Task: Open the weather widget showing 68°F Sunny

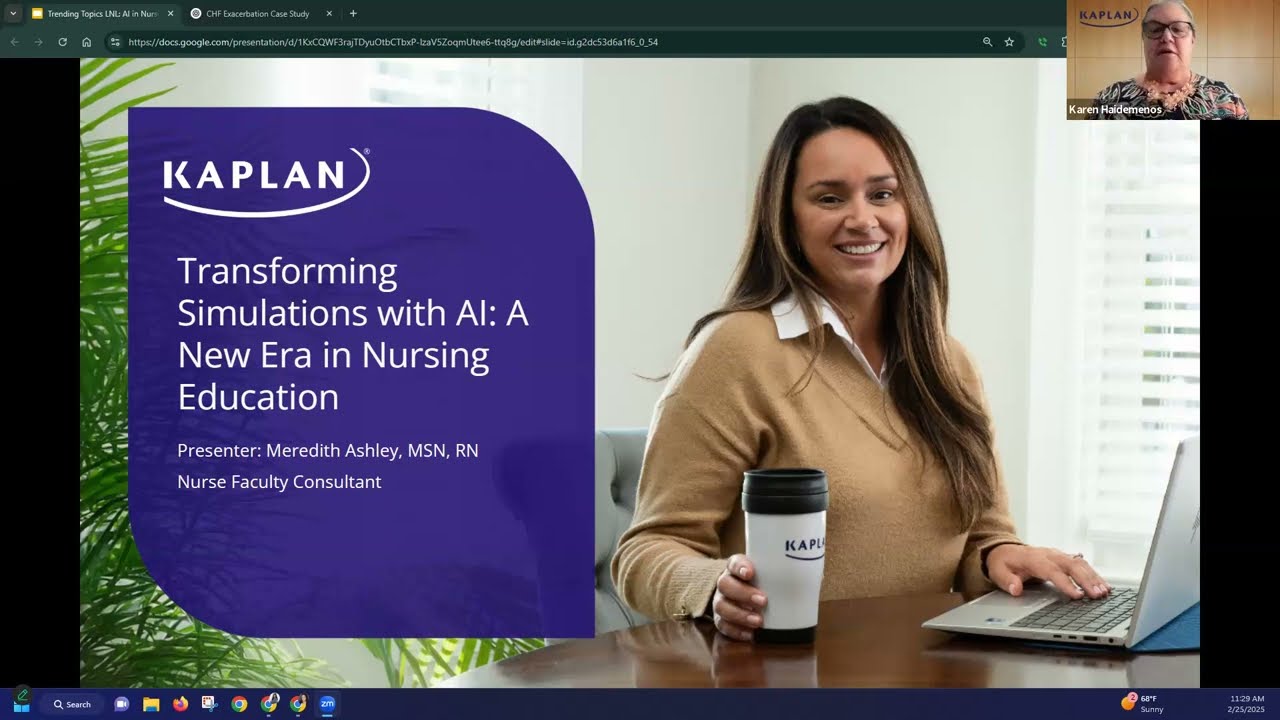Action: click(1143, 703)
